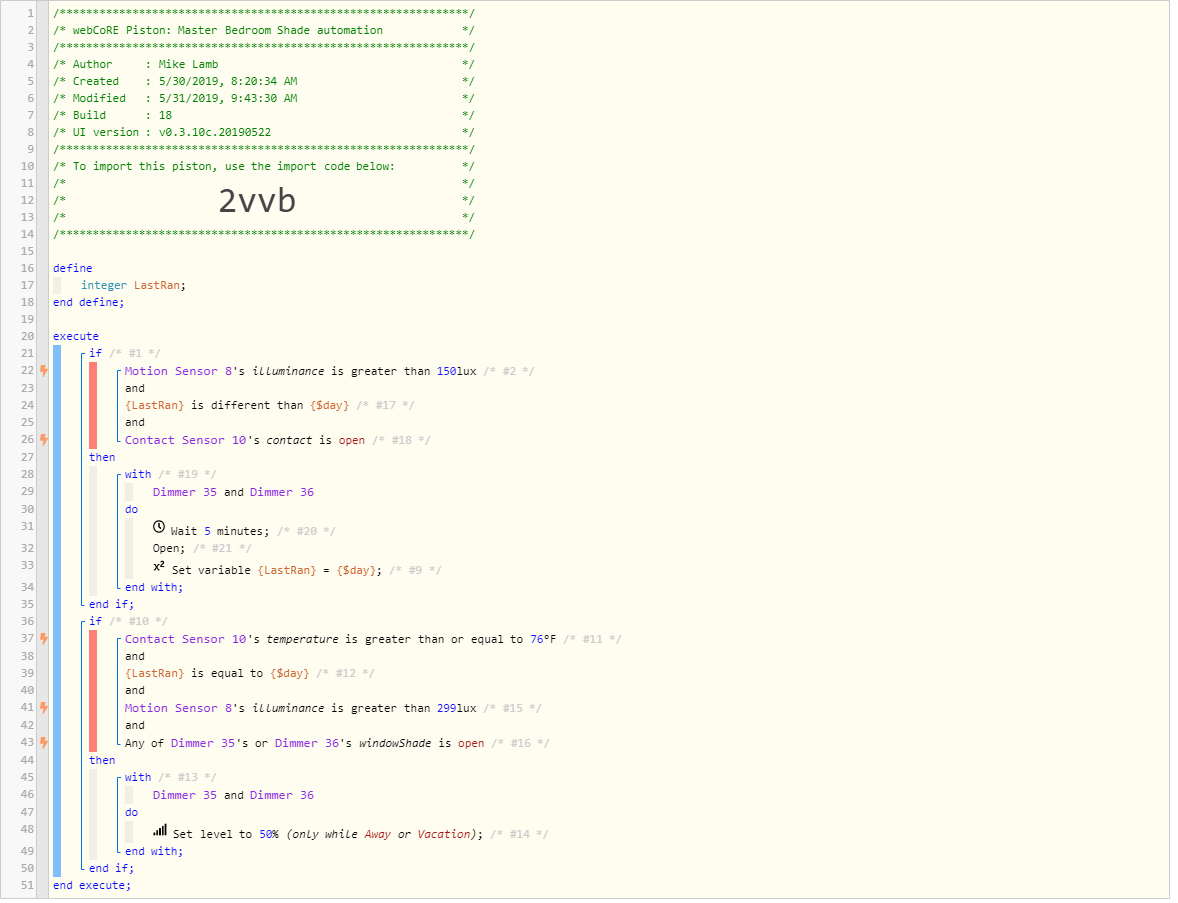Click 'end with;' on line 34
Viewport: 1178px width, 903px height.
point(154,589)
